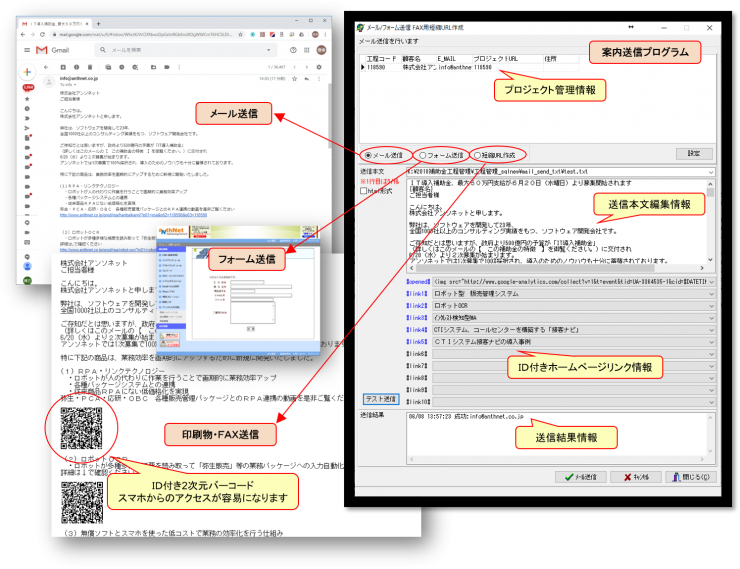Click the テスト送信 test send button
This screenshot has width=740, height=569.
click(381, 399)
